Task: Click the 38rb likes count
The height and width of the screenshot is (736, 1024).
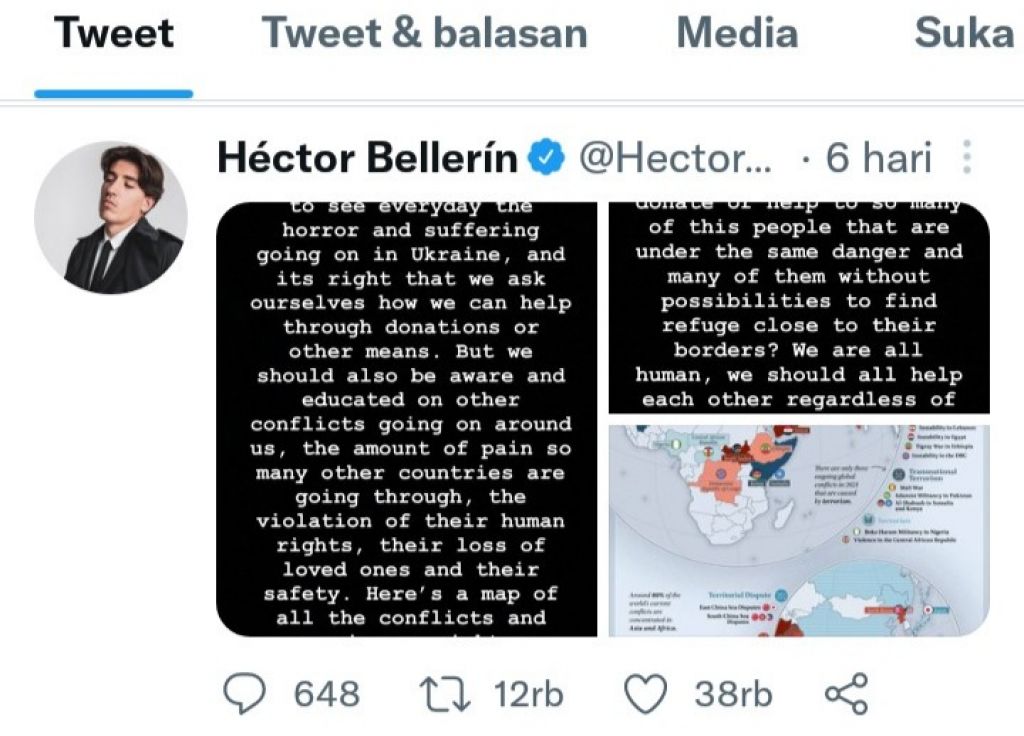Action: (x=733, y=694)
